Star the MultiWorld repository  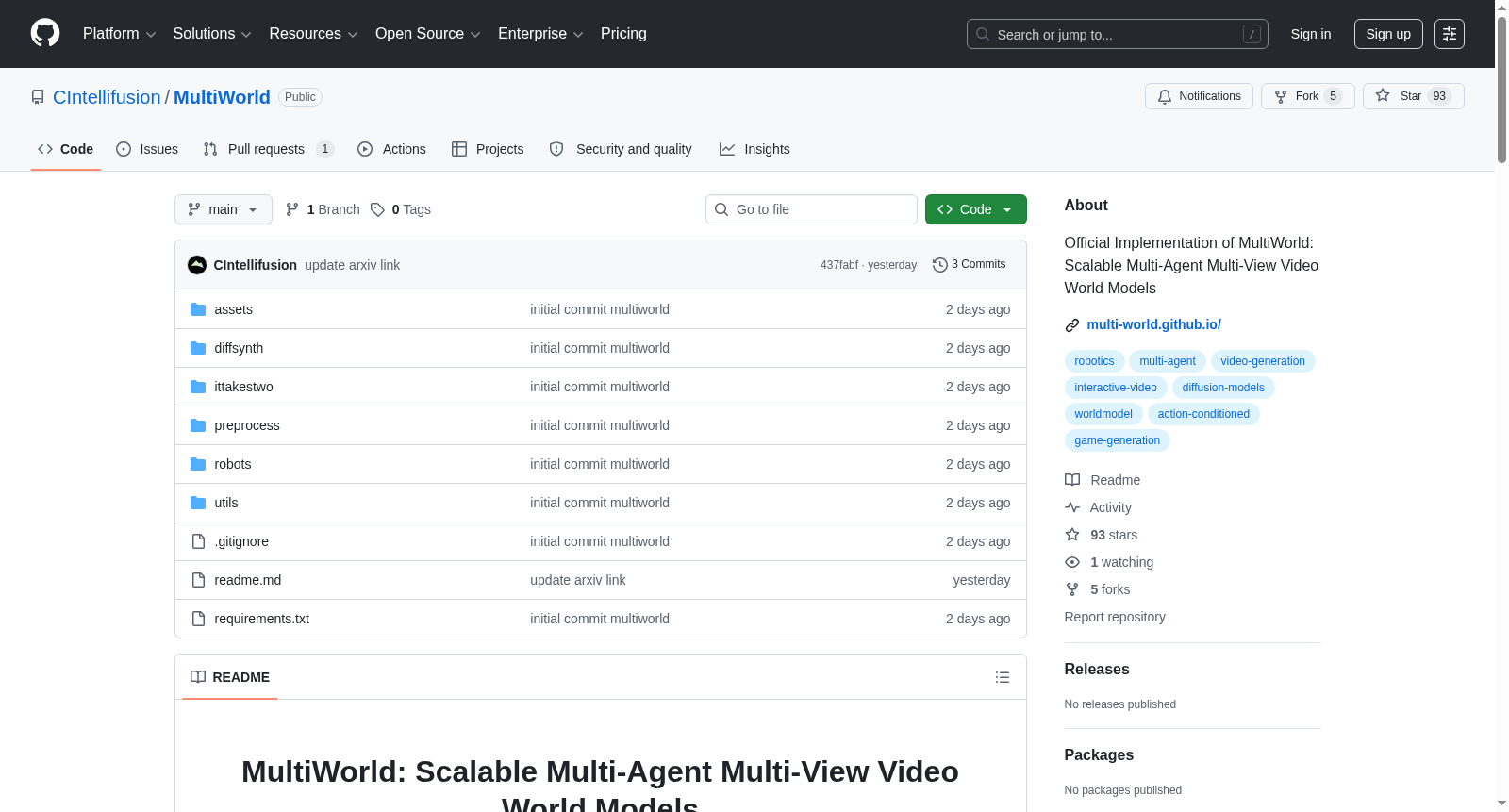click(1413, 96)
